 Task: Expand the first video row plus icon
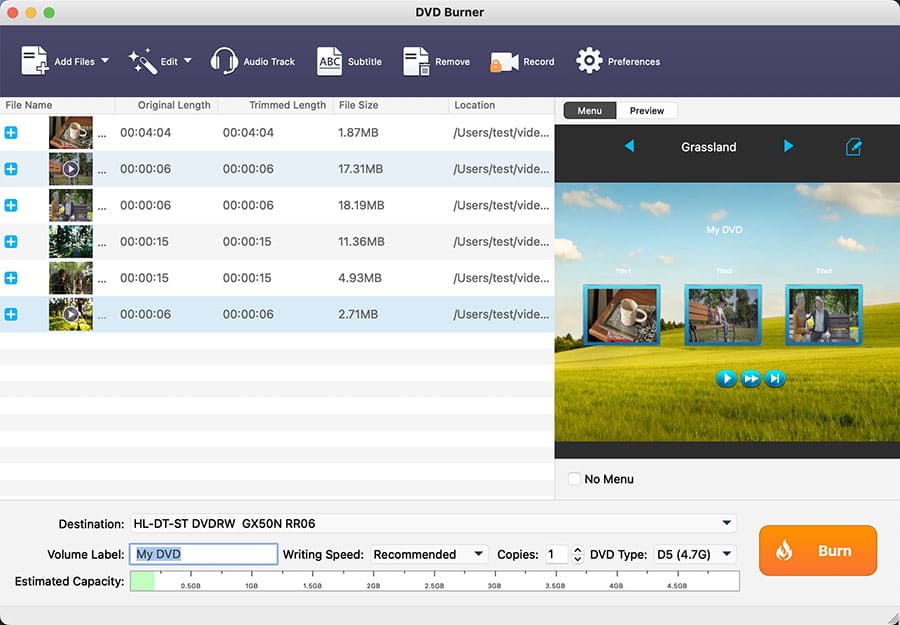pyautogui.click(x=11, y=133)
